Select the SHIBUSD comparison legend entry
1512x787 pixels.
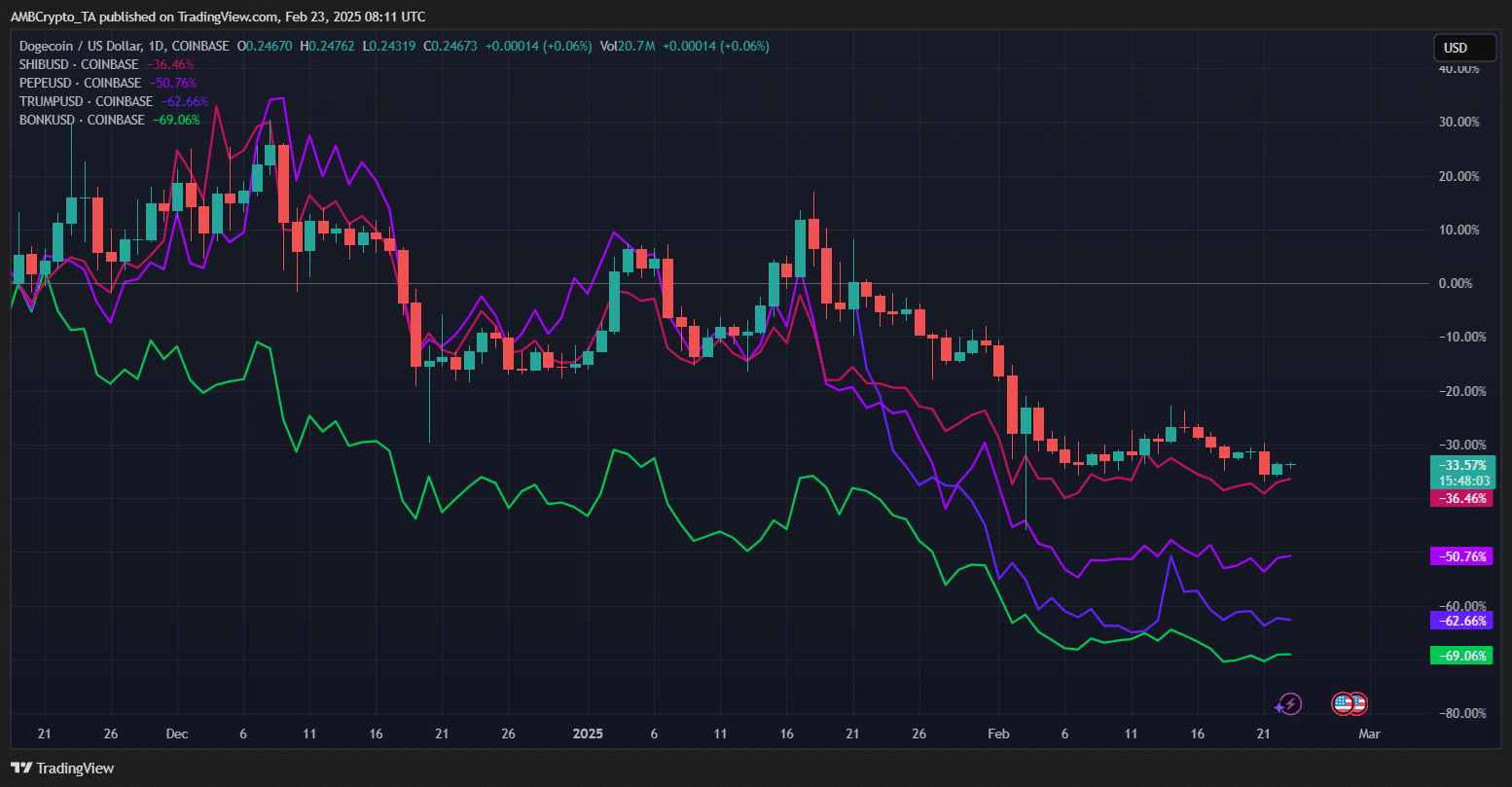(79, 64)
